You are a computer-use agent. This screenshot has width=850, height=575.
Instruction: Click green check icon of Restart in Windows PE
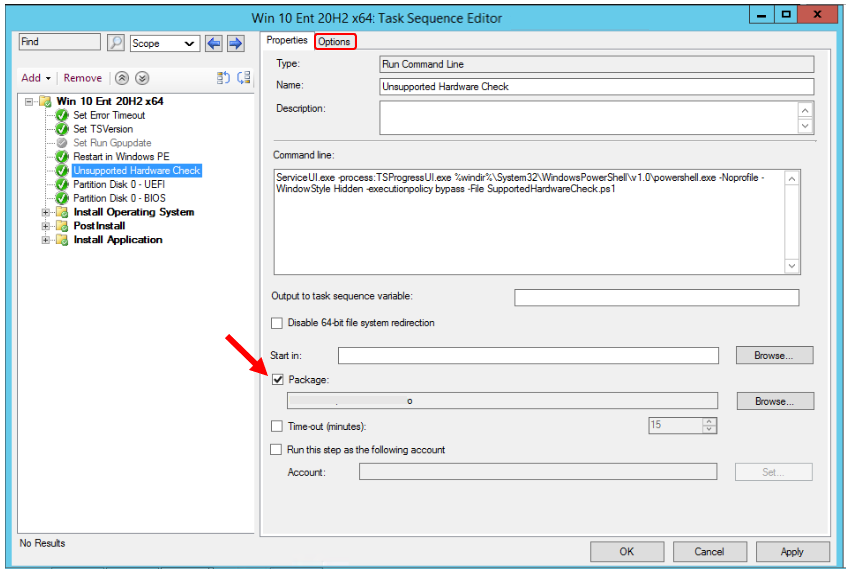click(x=62, y=157)
